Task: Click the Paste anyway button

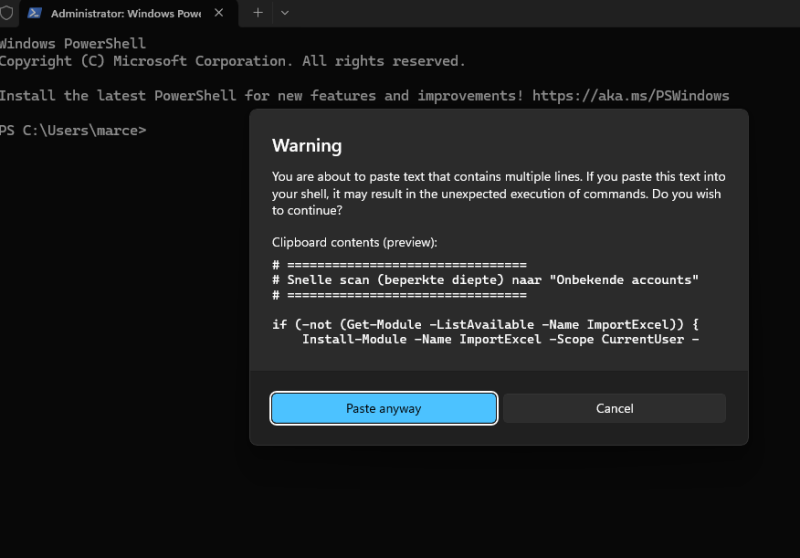Action: pyautogui.click(x=384, y=408)
